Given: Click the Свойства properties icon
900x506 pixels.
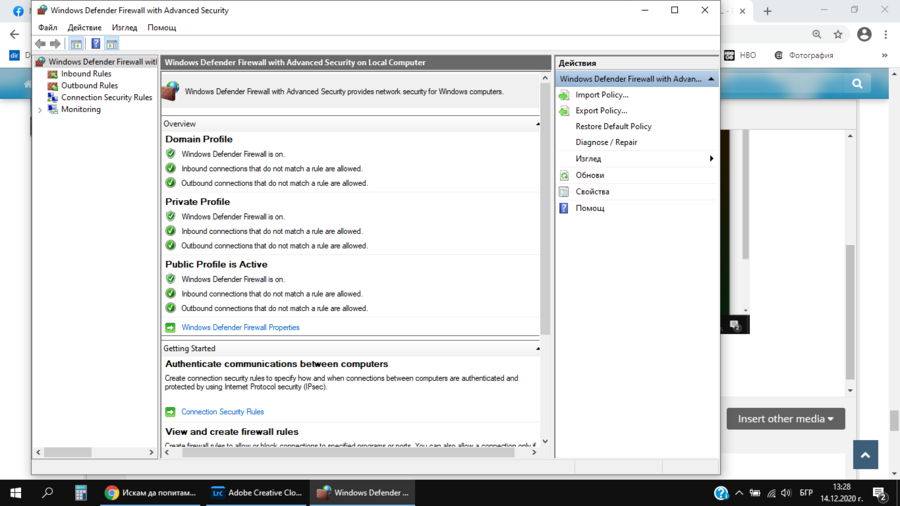Looking at the screenshot, I should (x=564, y=192).
